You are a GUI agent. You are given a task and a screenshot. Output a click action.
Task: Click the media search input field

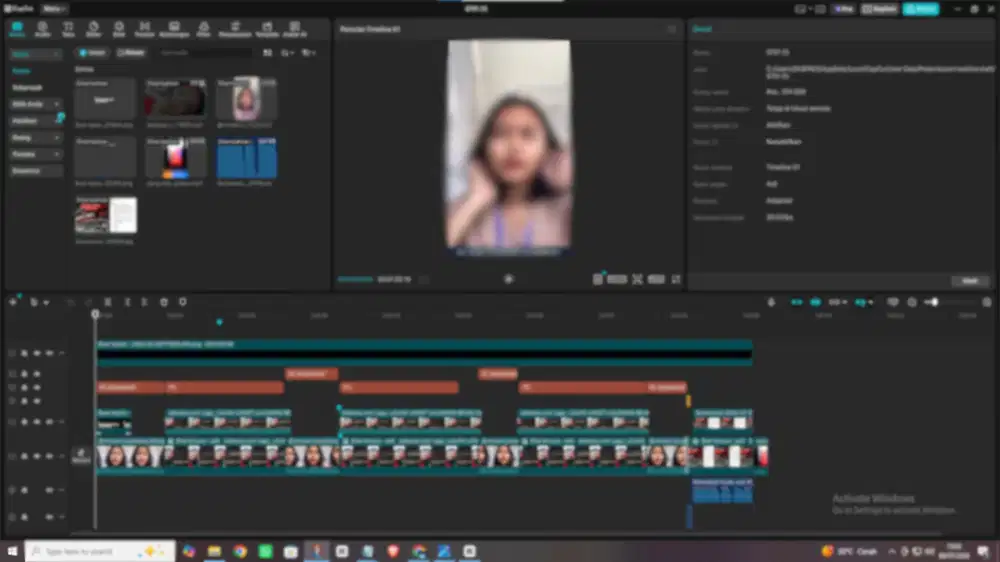pos(204,53)
